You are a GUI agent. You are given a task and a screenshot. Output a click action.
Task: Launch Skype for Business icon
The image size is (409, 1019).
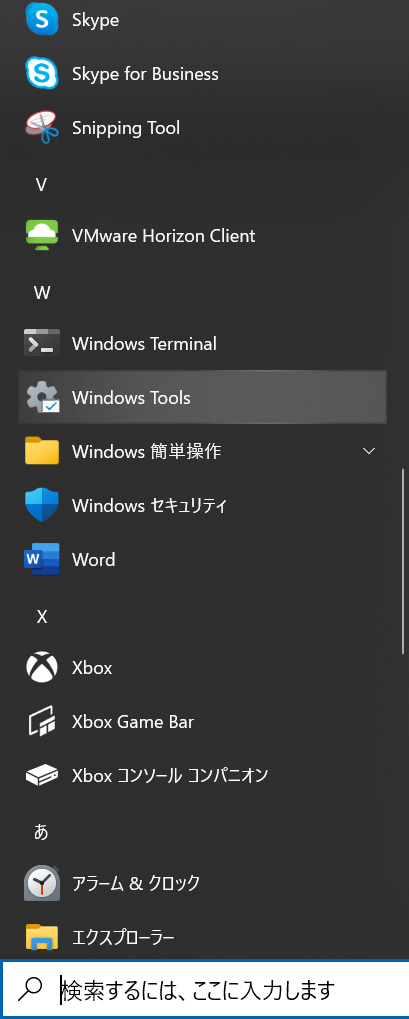point(42,73)
